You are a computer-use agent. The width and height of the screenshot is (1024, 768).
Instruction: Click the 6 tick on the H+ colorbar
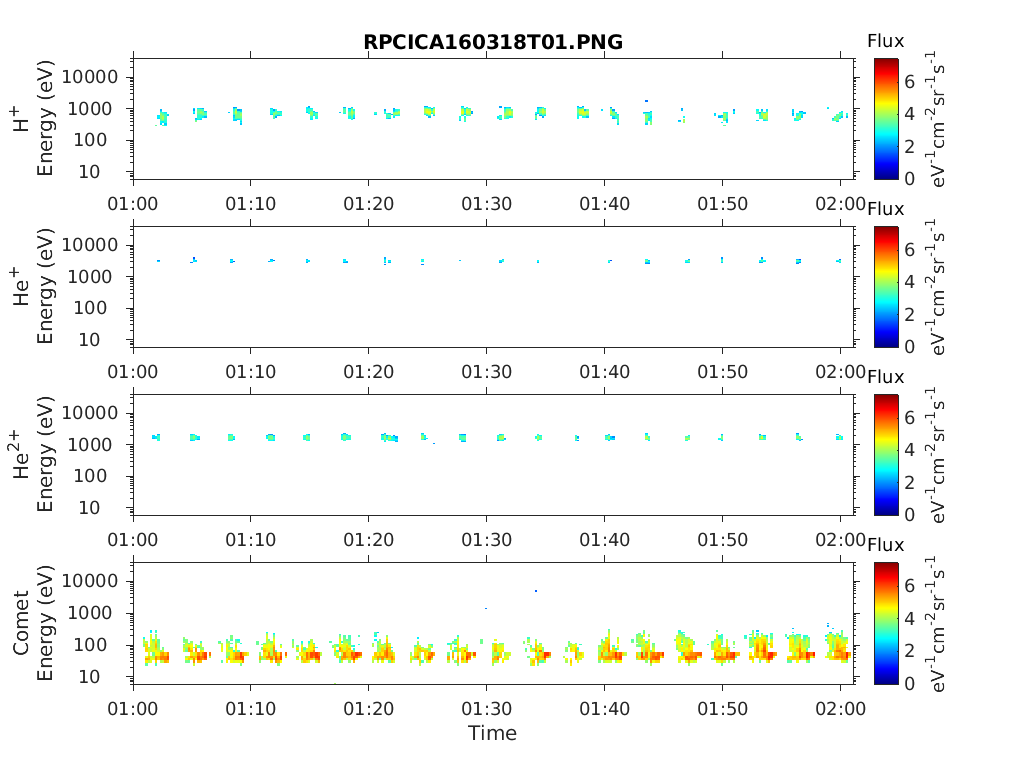[x=909, y=82]
